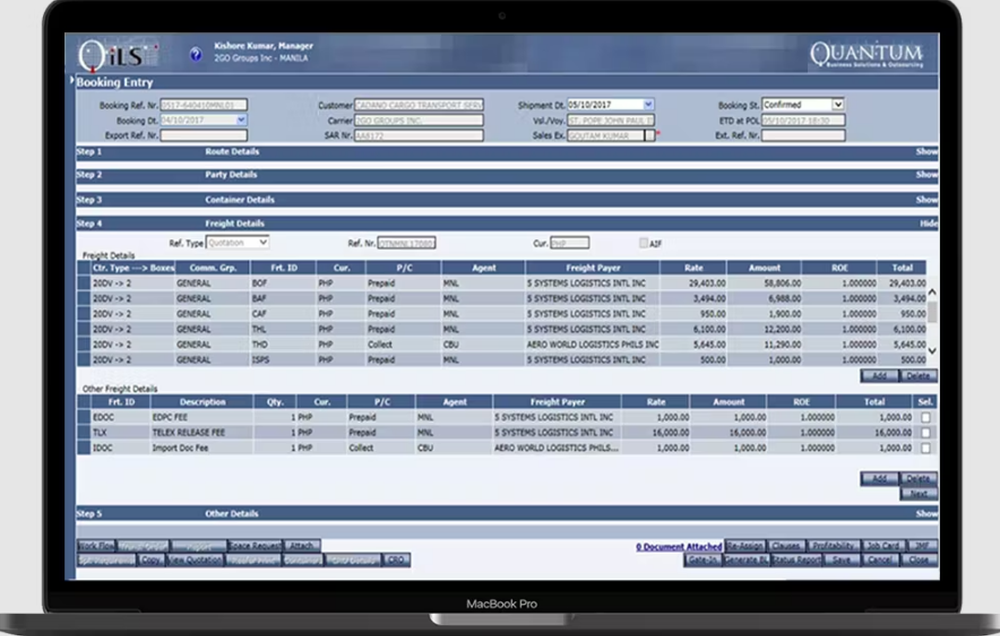Save the booking entry
The image size is (1000, 636).
[841, 560]
